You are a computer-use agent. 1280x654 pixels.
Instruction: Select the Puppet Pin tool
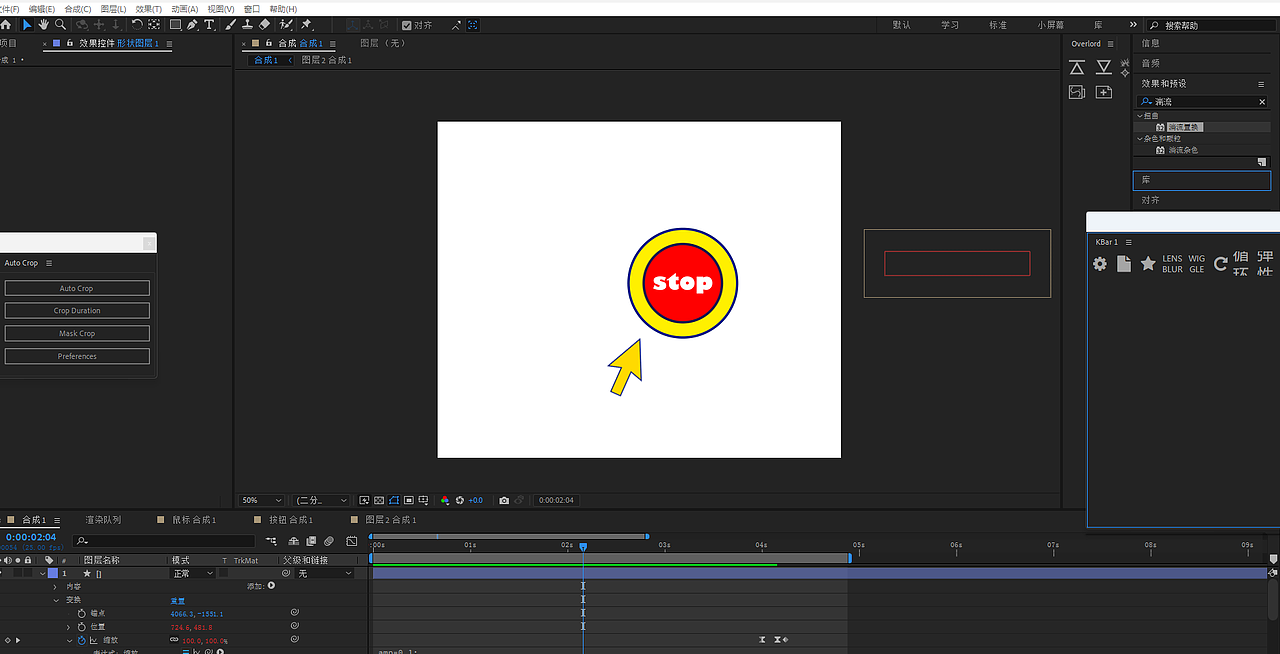306,24
